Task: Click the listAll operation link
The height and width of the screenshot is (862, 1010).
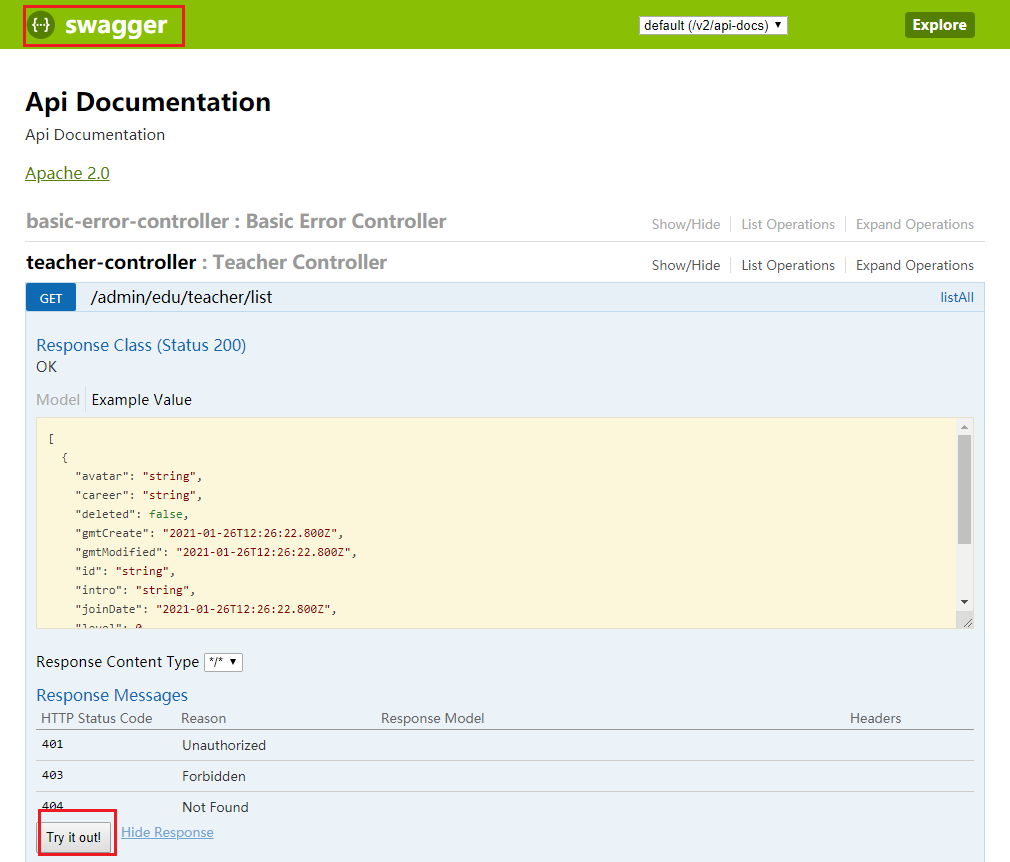Action: point(957,297)
